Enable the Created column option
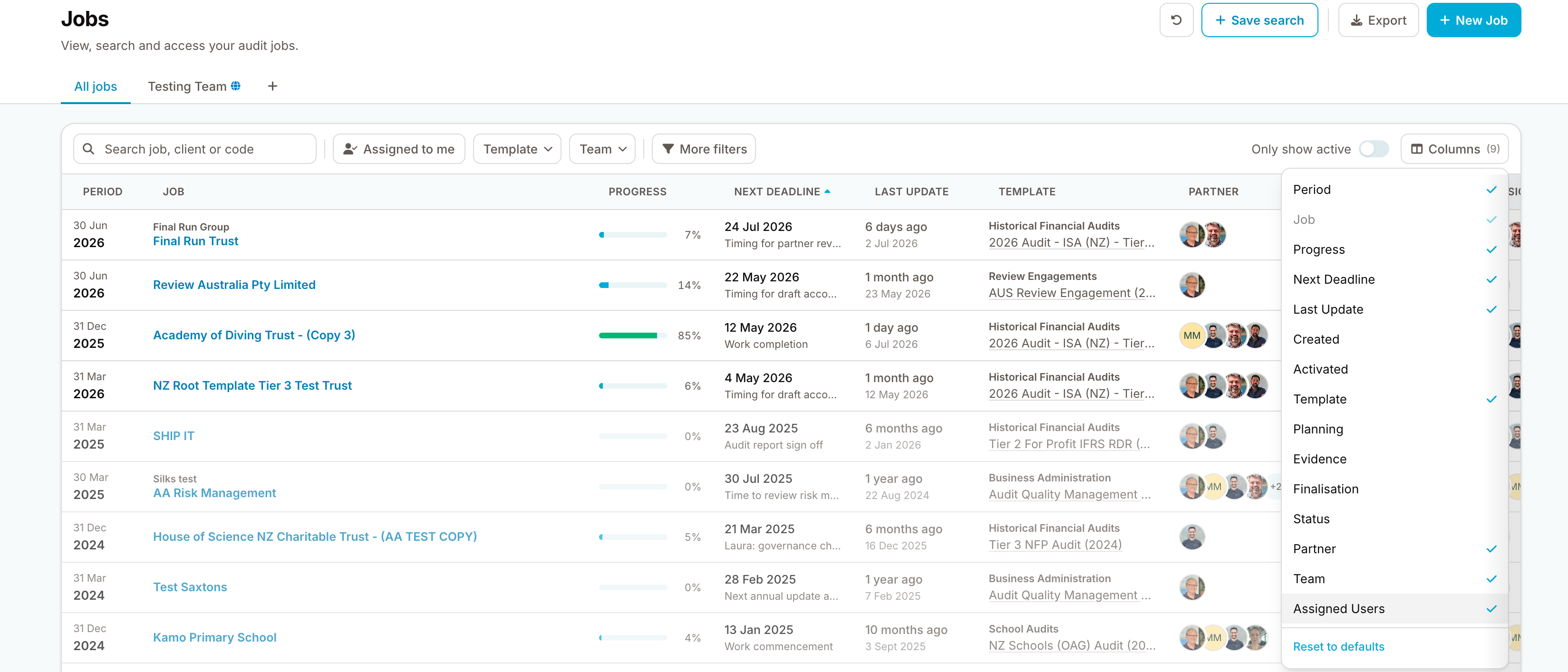The height and width of the screenshot is (672, 1568). [x=1394, y=339]
